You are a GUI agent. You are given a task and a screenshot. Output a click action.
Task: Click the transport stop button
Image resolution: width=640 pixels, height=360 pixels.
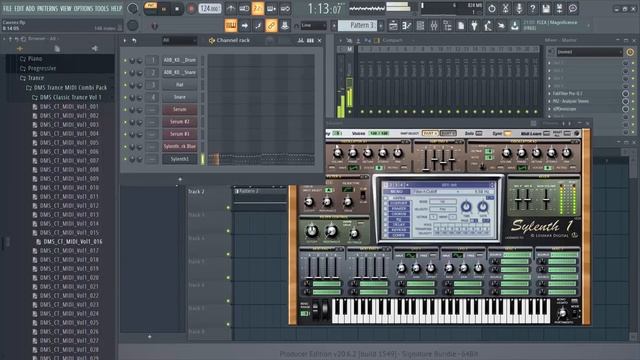pyautogui.click(x=177, y=9)
